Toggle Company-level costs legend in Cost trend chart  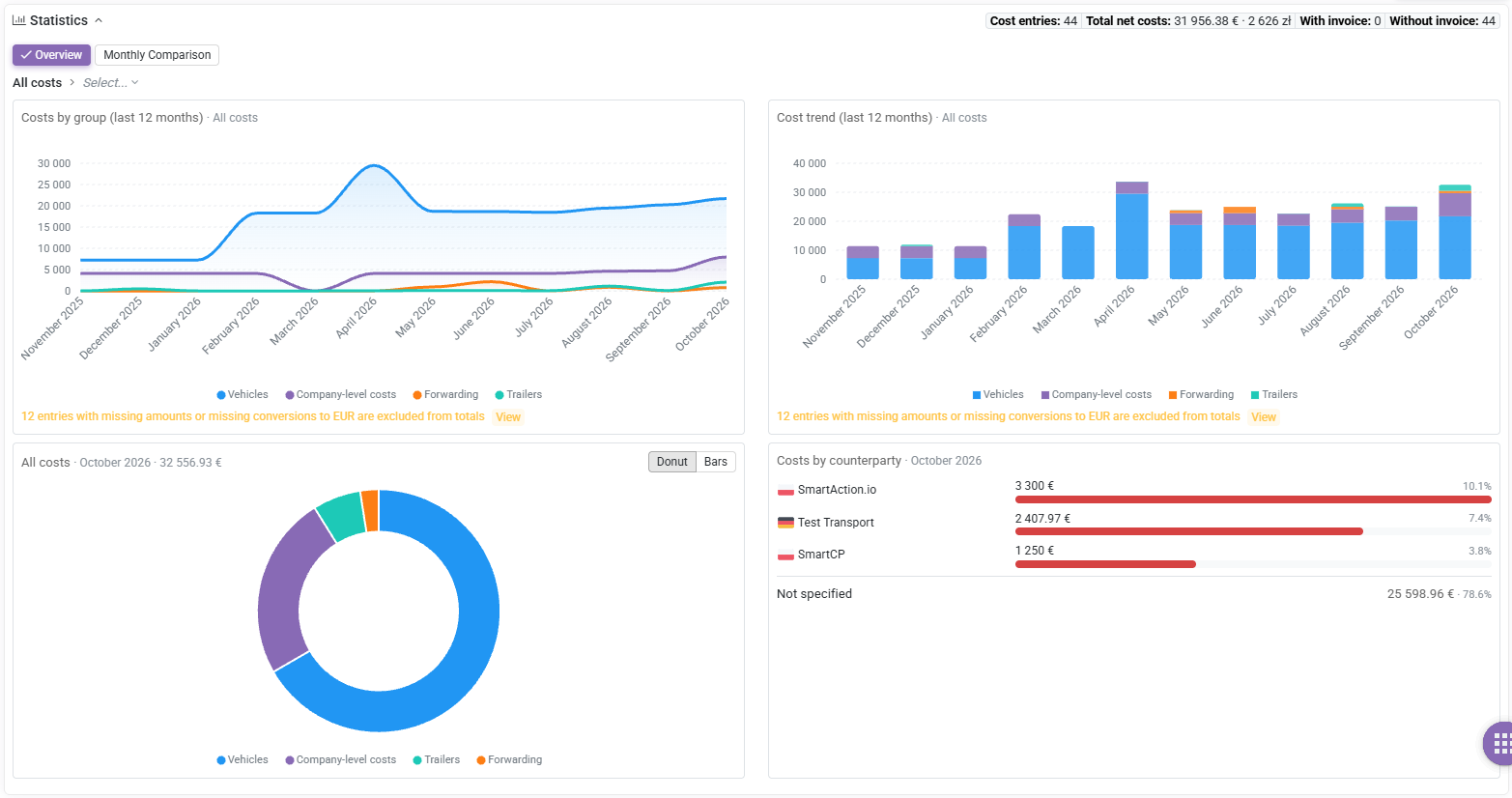[1096, 394]
